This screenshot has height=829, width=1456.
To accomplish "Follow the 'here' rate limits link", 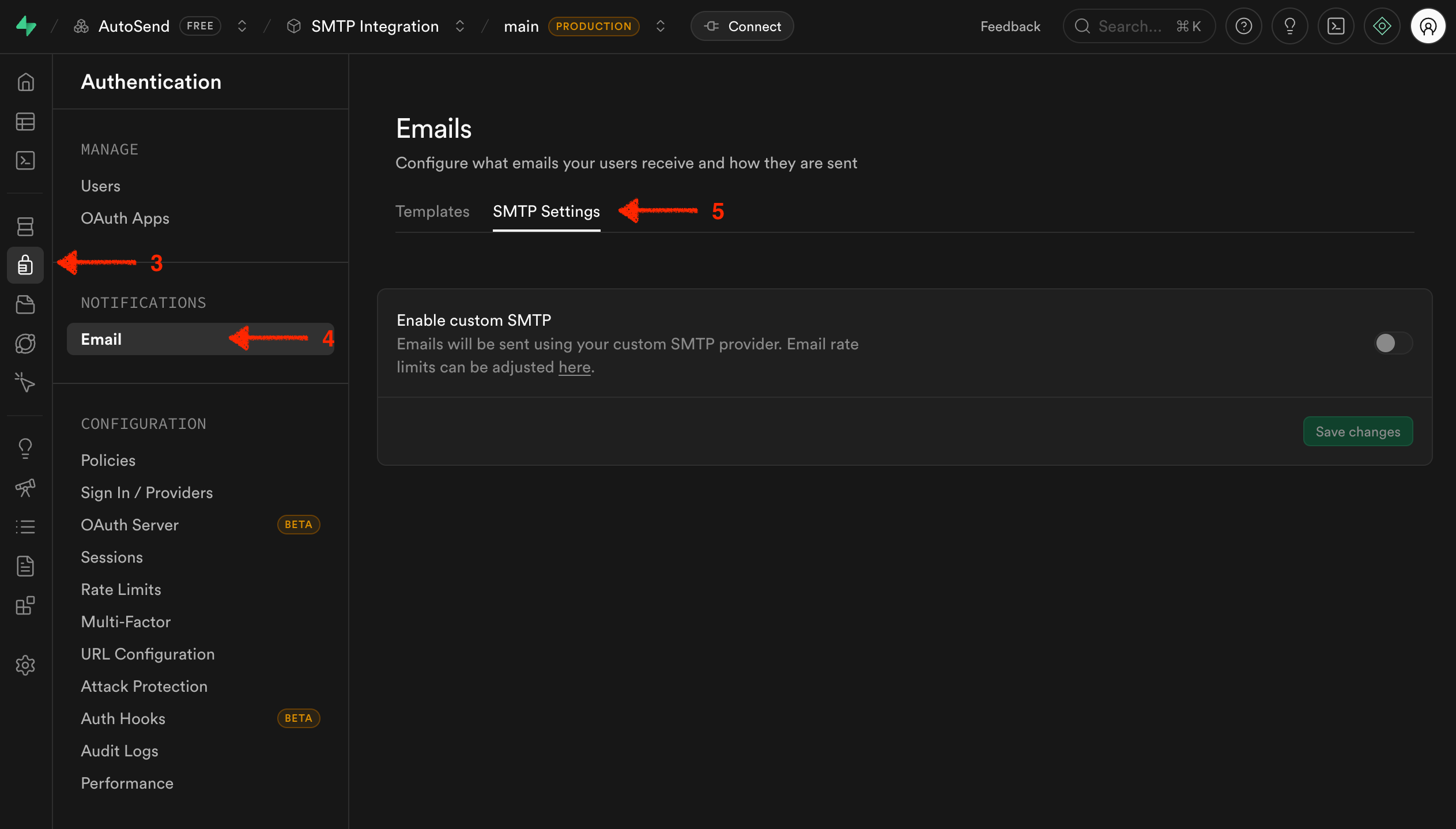I will click(574, 367).
